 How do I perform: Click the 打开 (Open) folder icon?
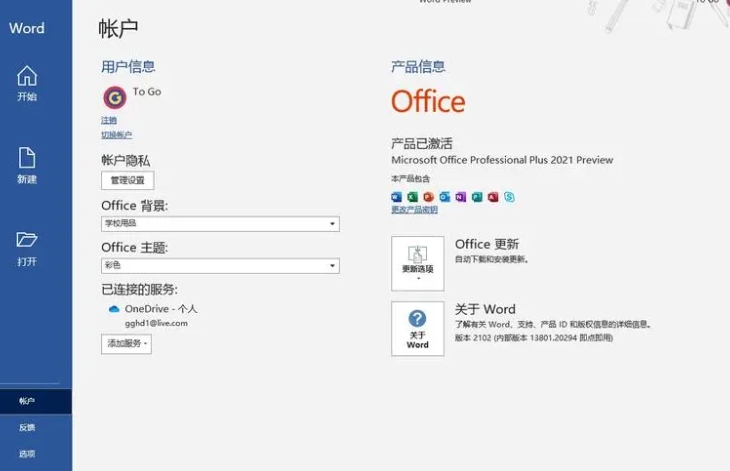point(27,240)
